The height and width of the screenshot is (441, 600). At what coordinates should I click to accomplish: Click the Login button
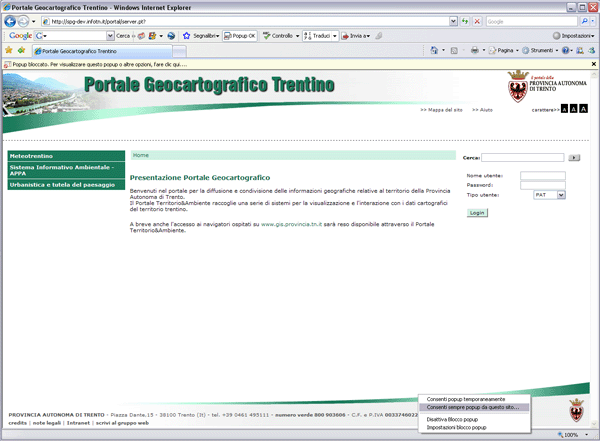coord(477,213)
